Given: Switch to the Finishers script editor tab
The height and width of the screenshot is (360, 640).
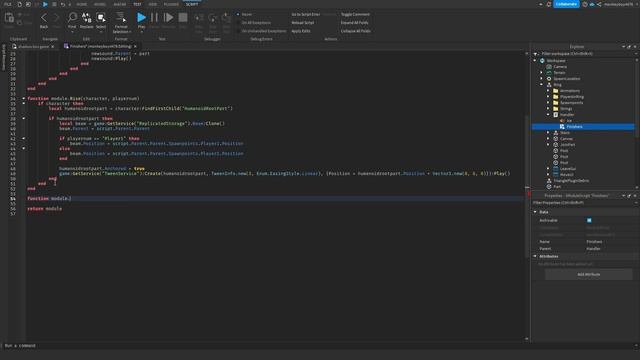Looking at the screenshot, I should [100, 47].
